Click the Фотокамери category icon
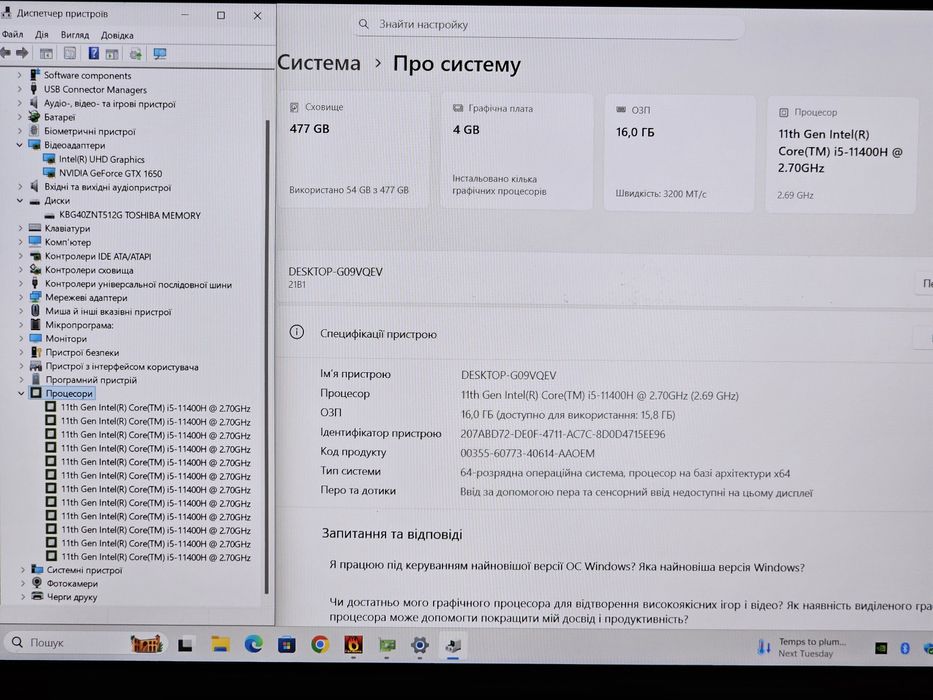The image size is (933, 700). 37,583
